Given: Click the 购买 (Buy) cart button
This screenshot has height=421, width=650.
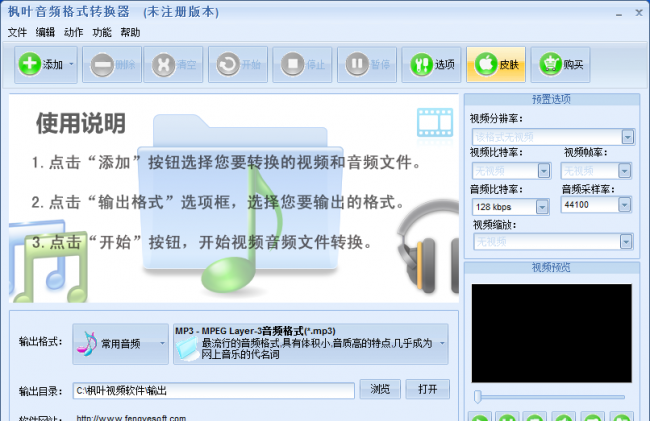Looking at the screenshot, I should pos(560,65).
